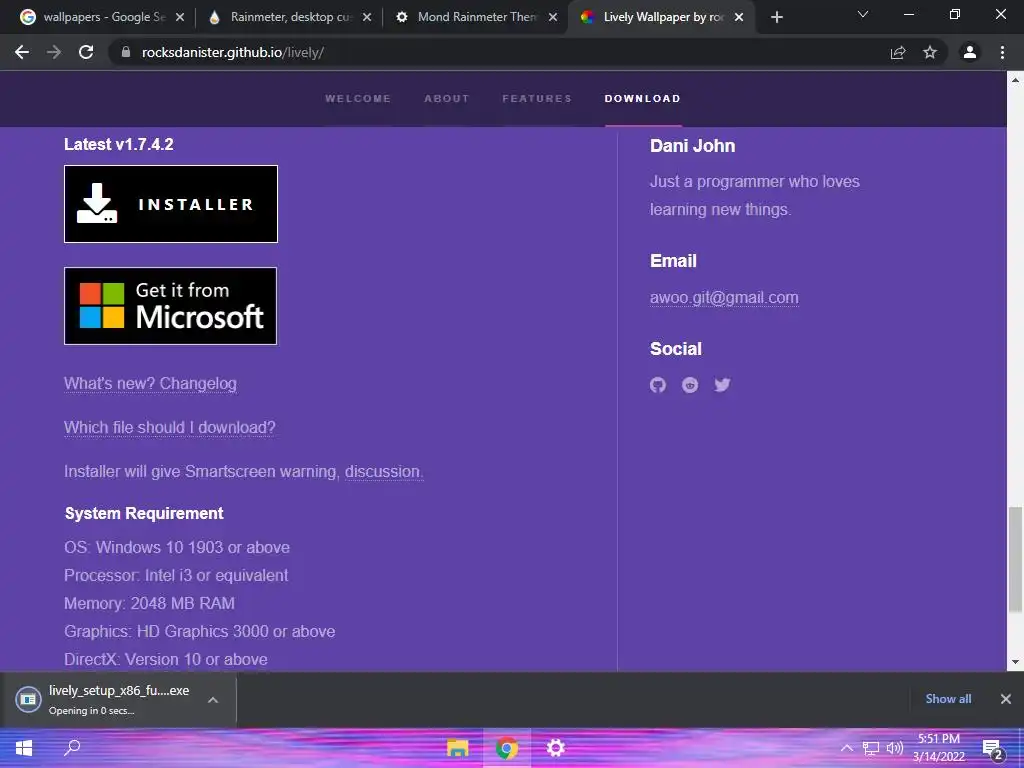Go to the ABOUT section
The width and height of the screenshot is (1024, 768).
(x=447, y=99)
